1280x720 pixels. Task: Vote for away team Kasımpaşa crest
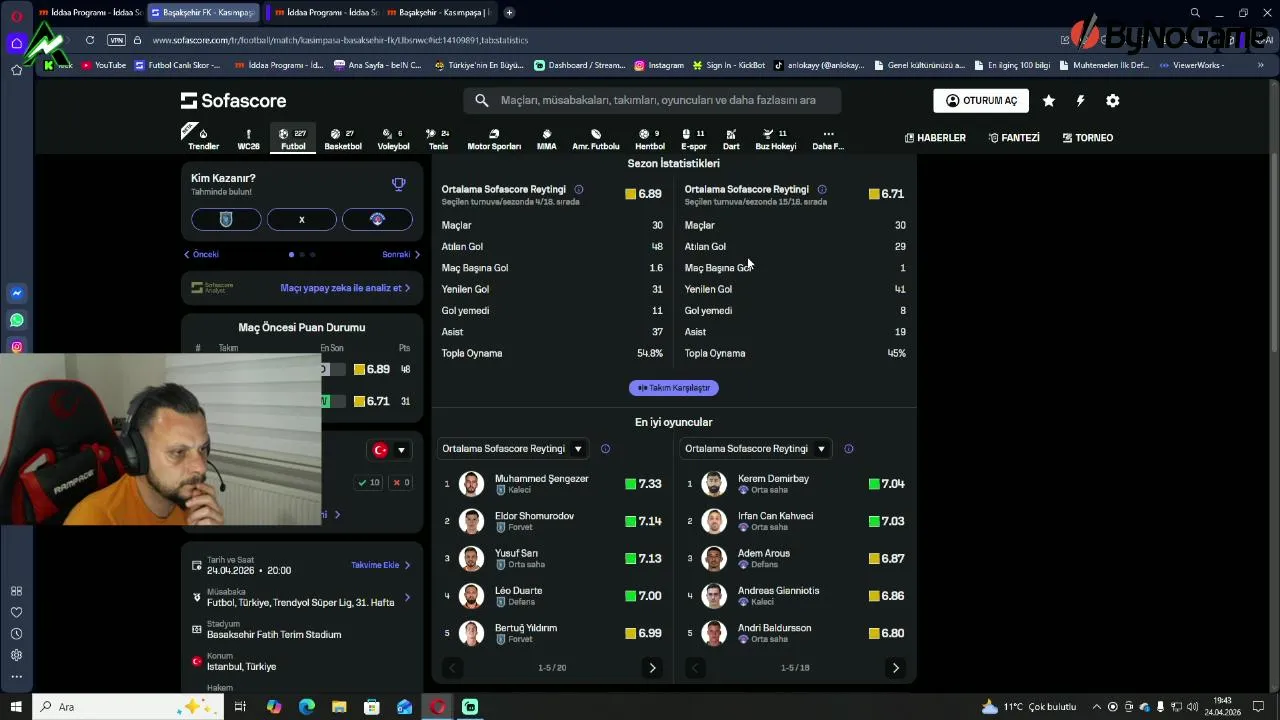pos(377,220)
